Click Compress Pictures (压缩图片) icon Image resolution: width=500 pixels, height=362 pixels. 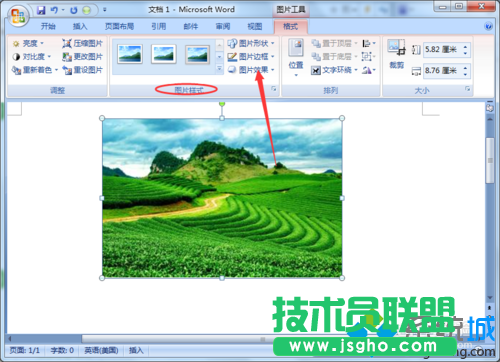pyautogui.click(x=67, y=43)
